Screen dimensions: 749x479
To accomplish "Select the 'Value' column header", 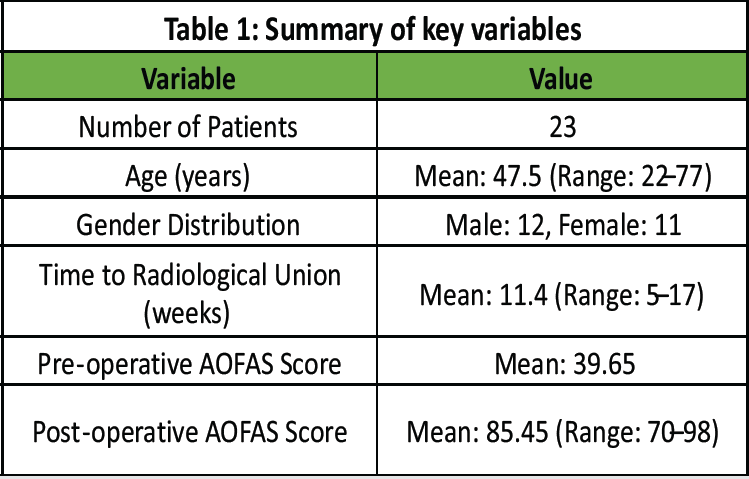I will click(x=561, y=77).
